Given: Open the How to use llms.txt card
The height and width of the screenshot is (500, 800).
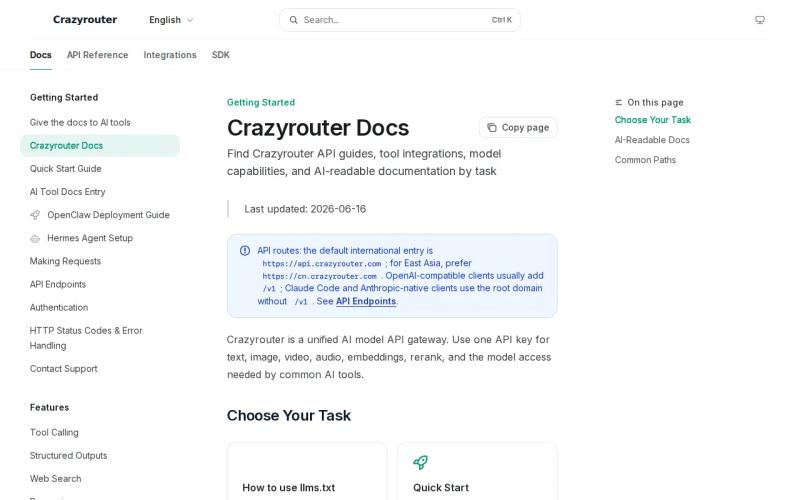Looking at the screenshot, I should click(x=307, y=471).
